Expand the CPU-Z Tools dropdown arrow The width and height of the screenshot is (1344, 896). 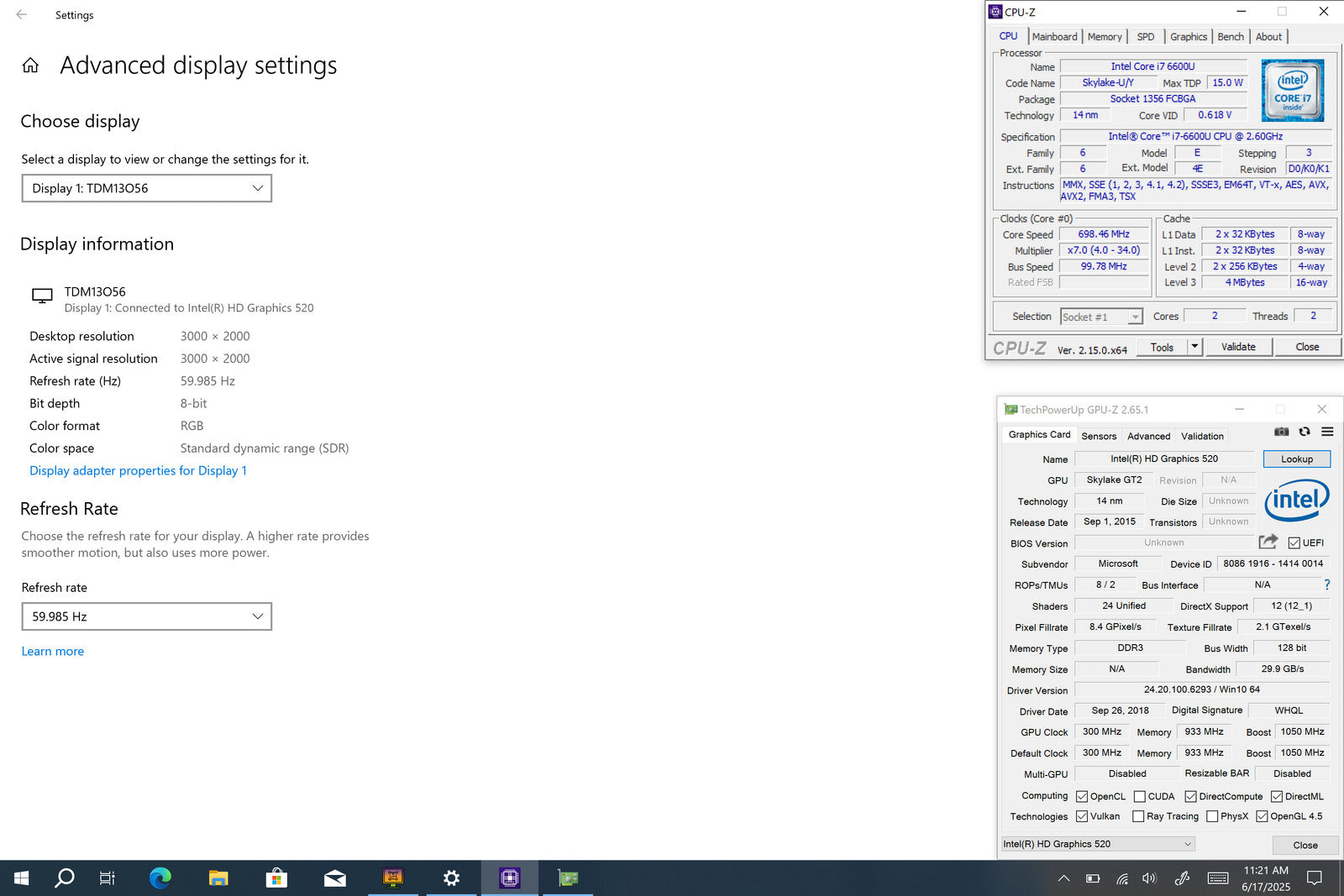pyautogui.click(x=1194, y=347)
